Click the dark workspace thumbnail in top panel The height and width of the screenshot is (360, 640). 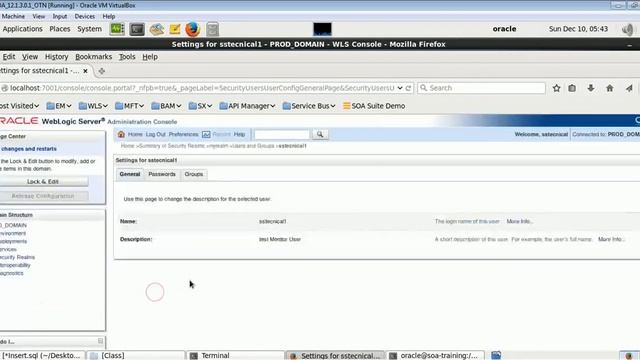(x=322, y=29)
